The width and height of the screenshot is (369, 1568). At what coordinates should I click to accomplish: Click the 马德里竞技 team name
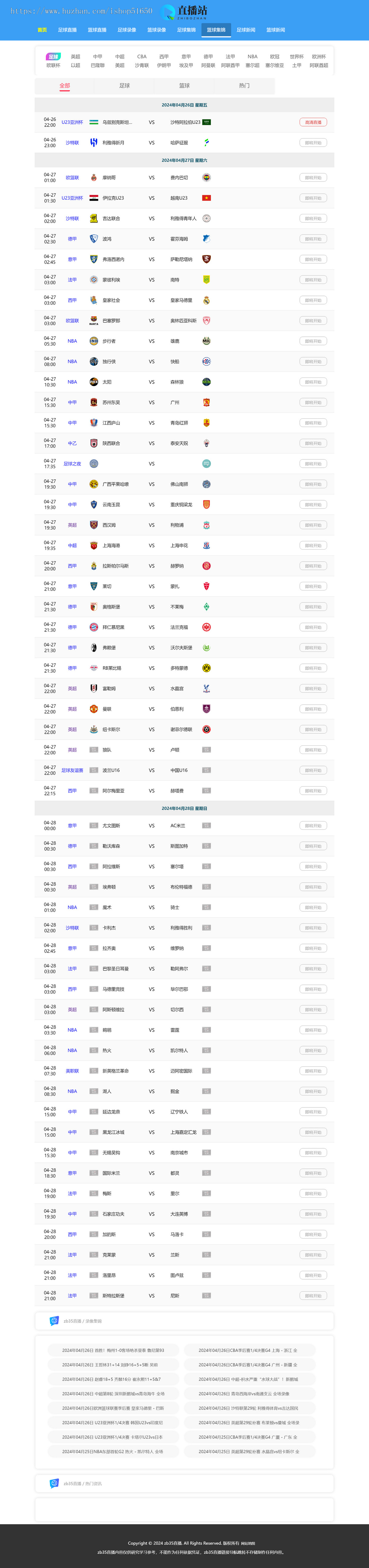coord(113,989)
